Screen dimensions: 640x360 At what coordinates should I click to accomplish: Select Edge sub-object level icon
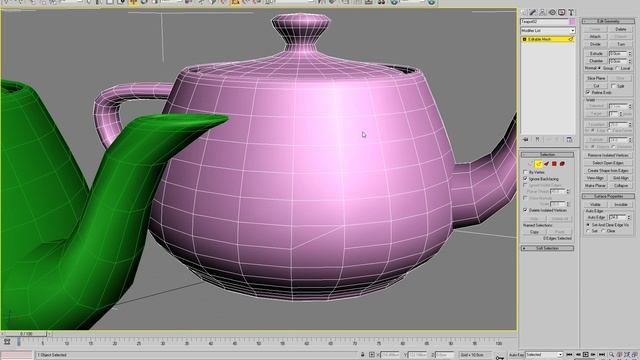[538, 164]
